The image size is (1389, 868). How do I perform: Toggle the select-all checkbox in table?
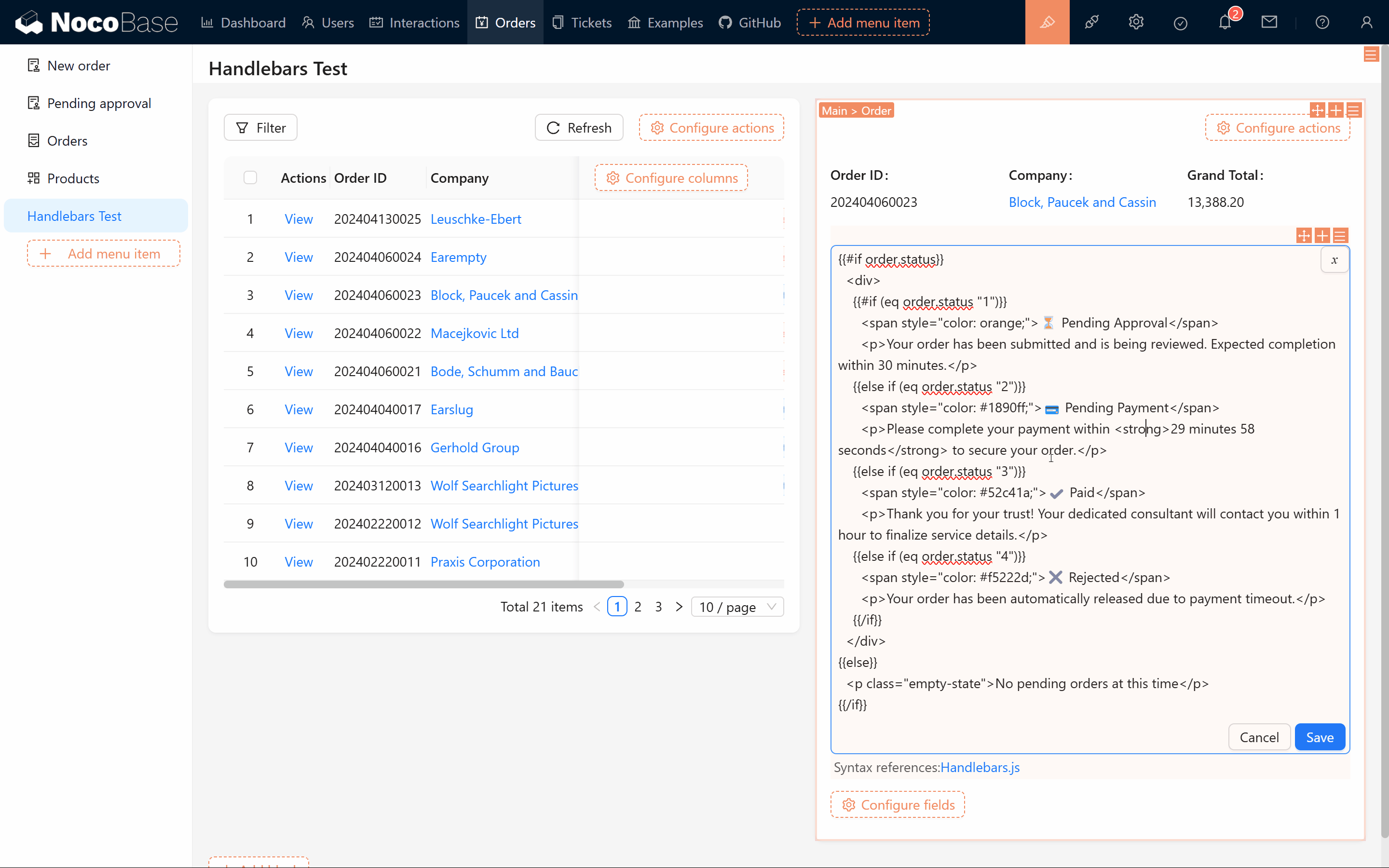pos(250,178)
